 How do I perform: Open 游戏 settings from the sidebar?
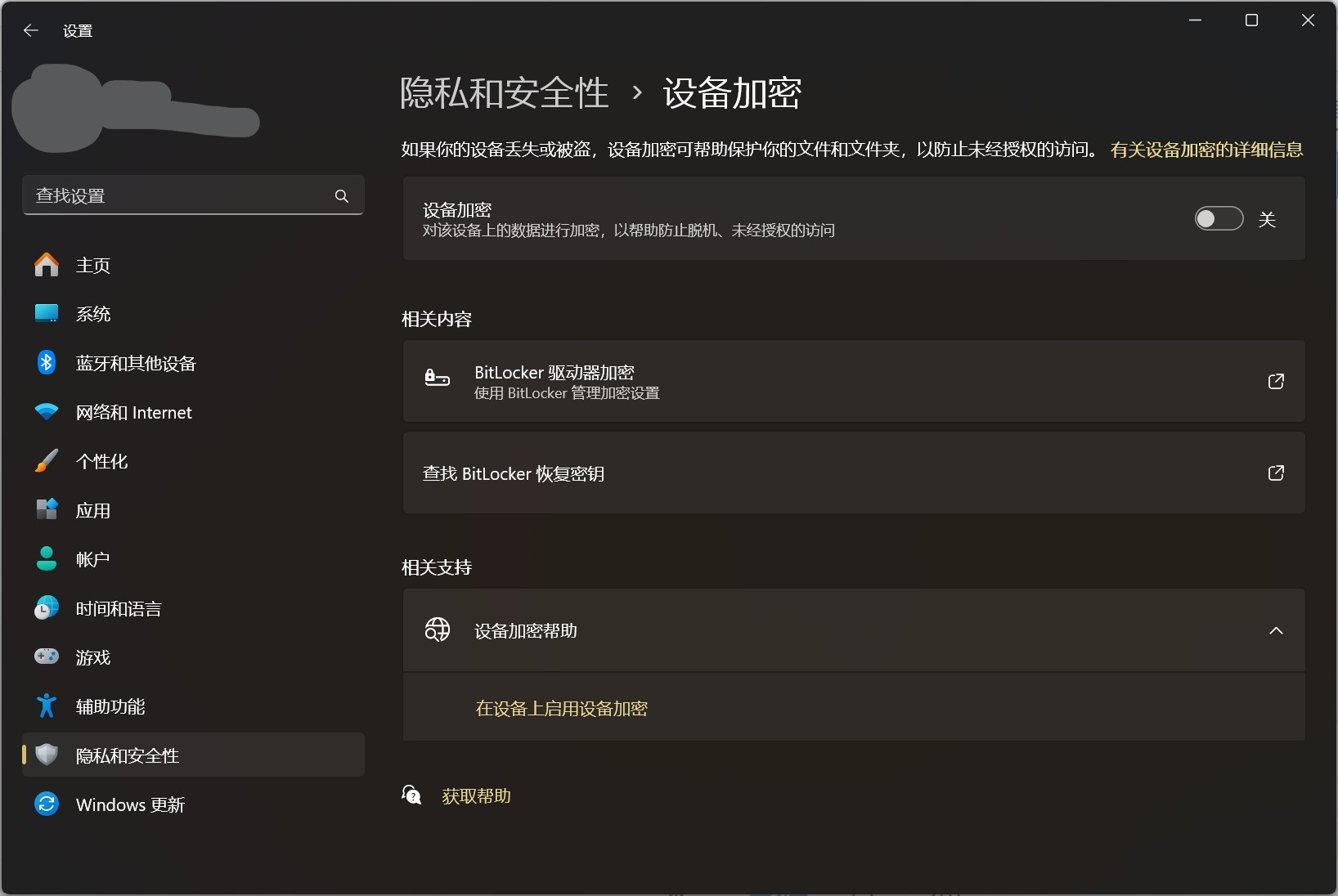92,657
